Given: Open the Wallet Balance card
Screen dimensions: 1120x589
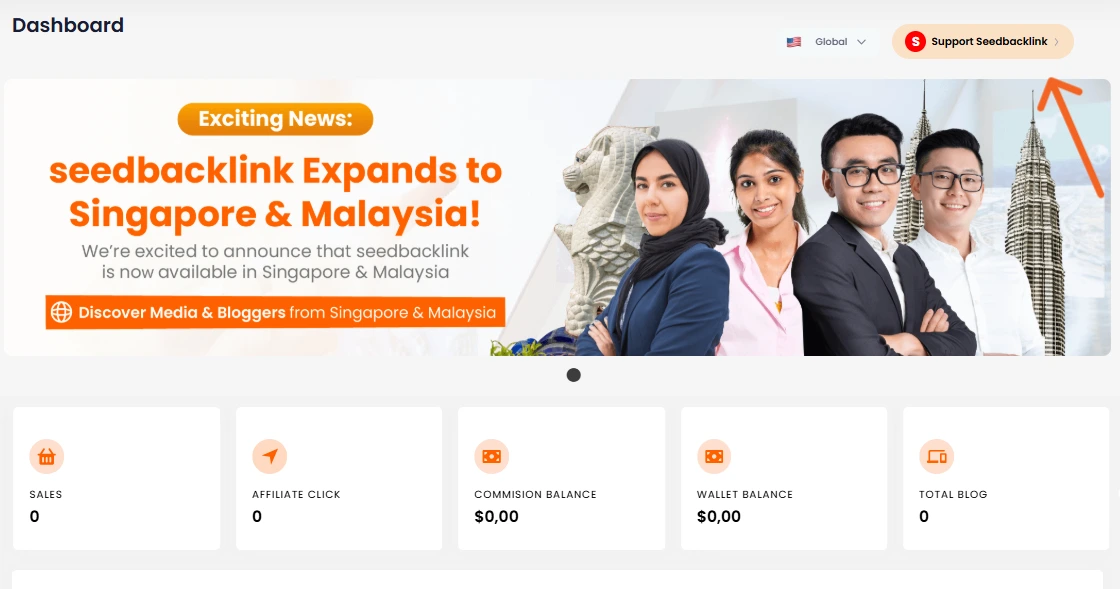Looking at the screenshot, I should click(x=784, y=478).
